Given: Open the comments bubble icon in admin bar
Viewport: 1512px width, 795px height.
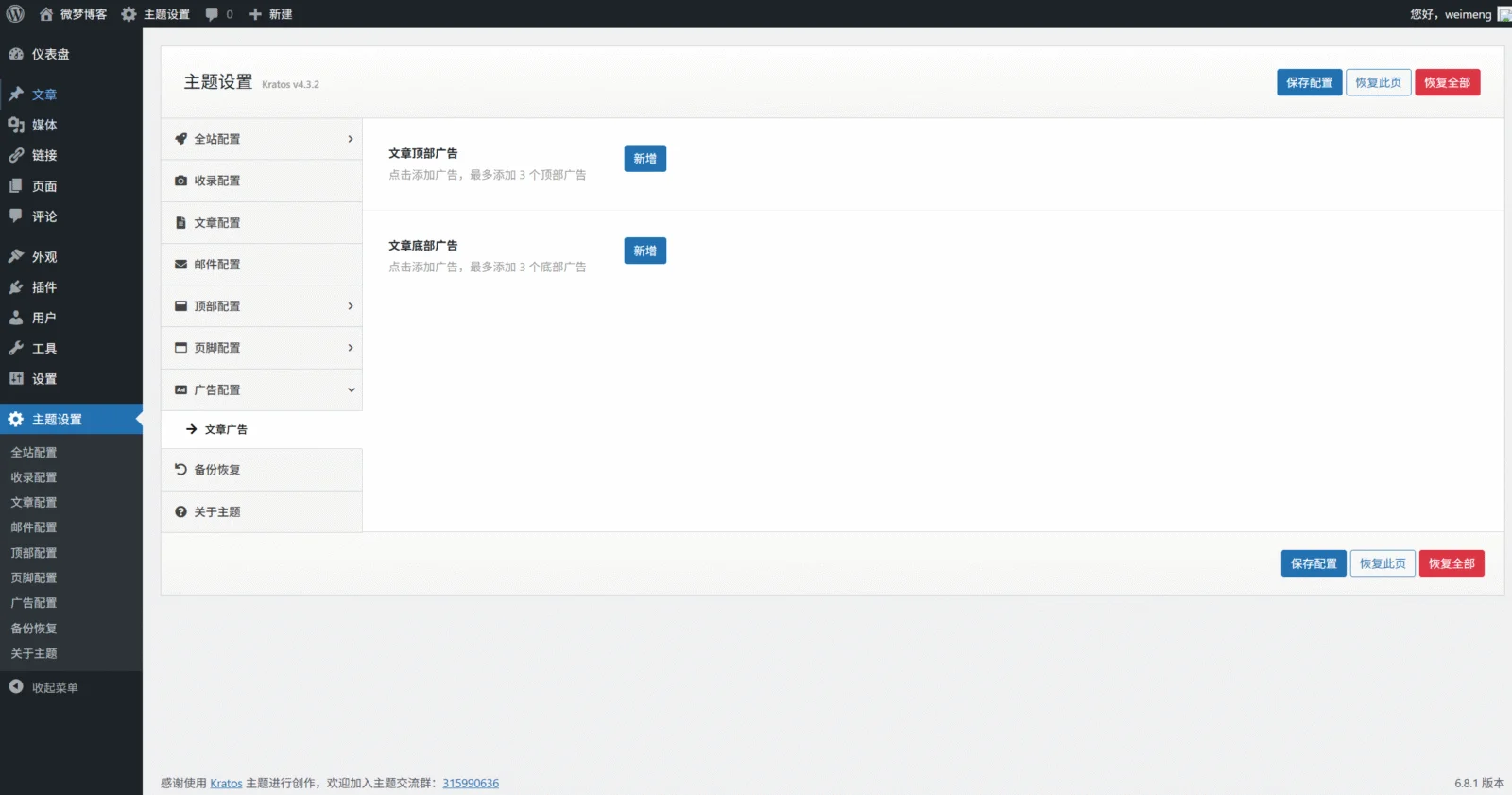Looking at the screenshot, I should [212, 14].
